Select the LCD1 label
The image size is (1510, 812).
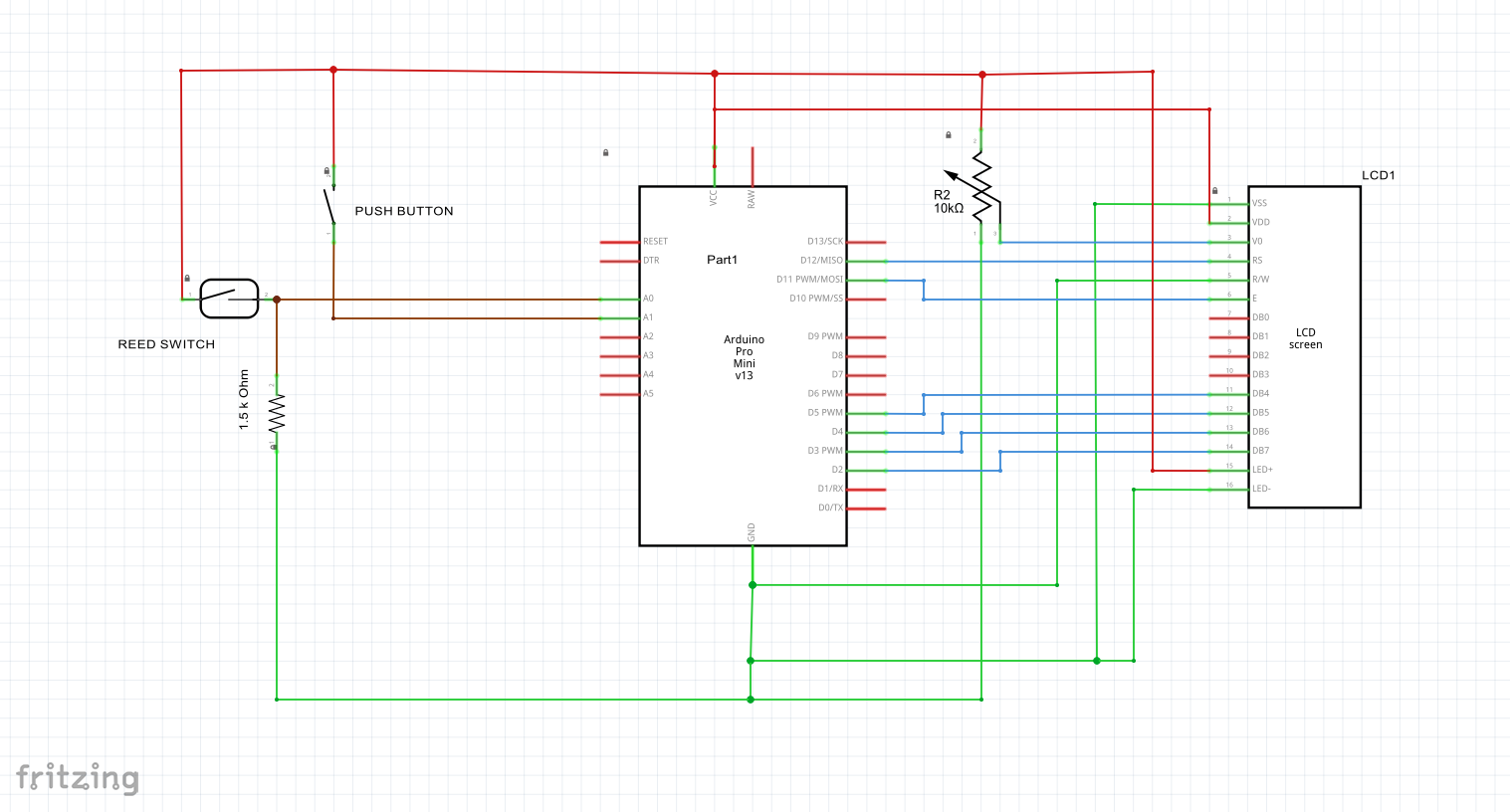(x=1379, y=175)
